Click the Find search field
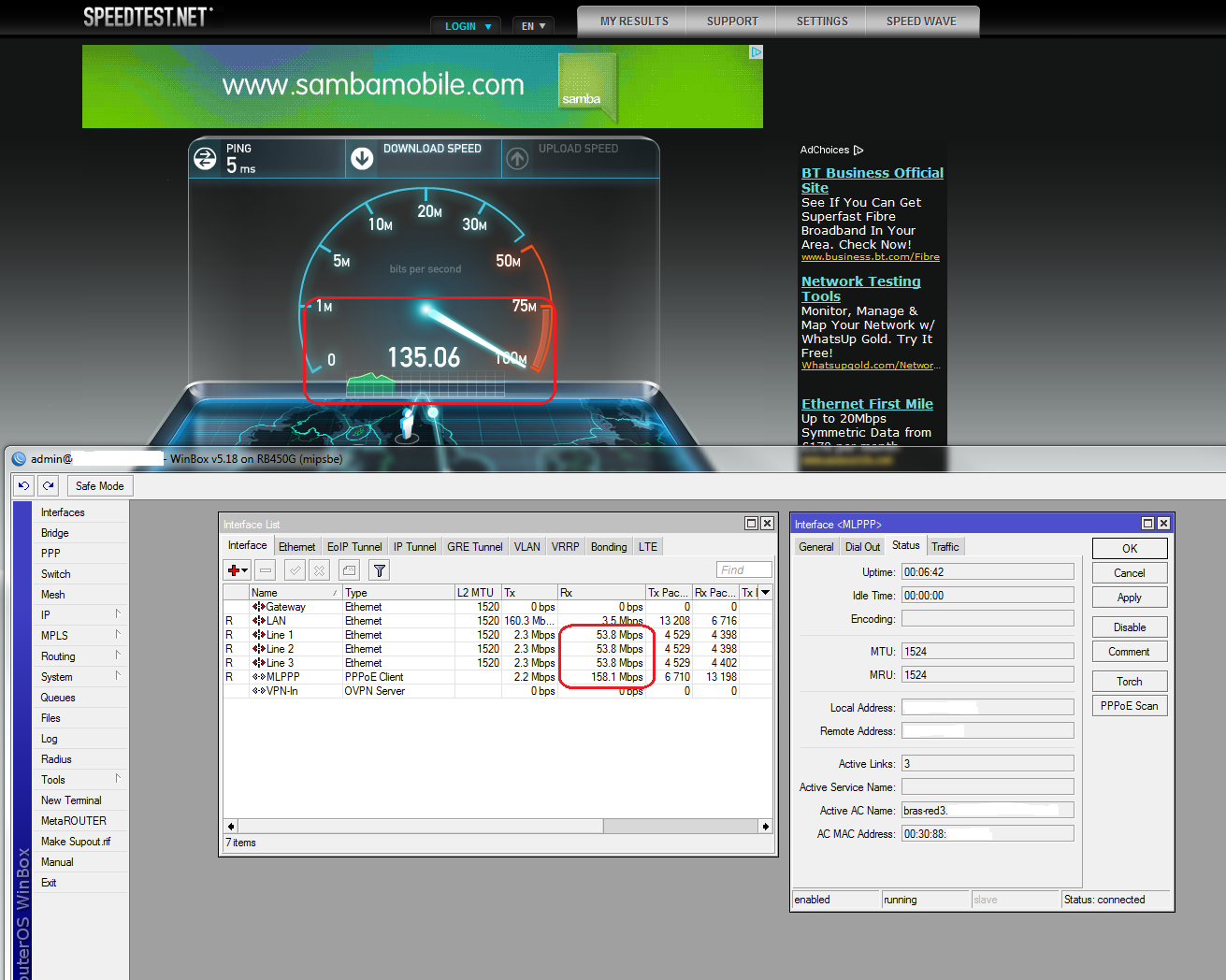The image size is (1226, 980). point(743,569)
